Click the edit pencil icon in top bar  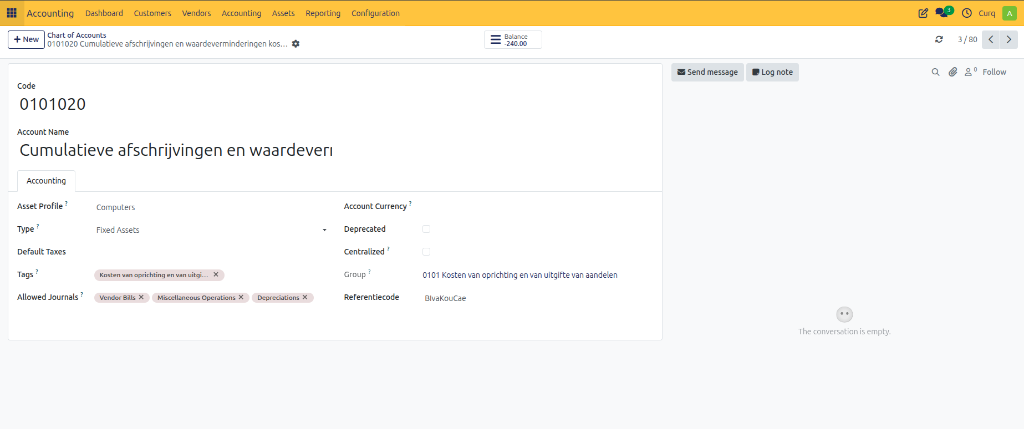click(923, 13)
